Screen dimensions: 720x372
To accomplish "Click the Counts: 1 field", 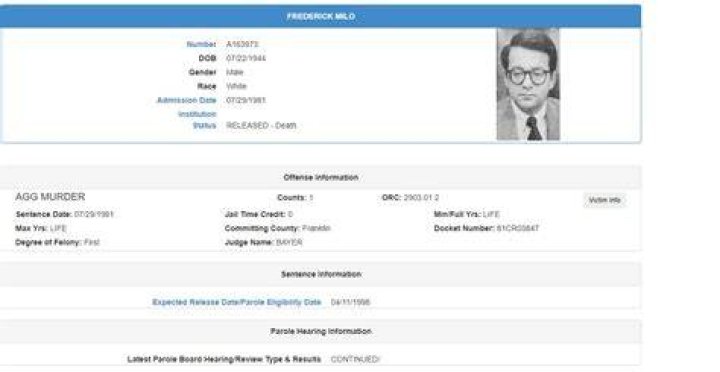I will [x=295, y=197].
